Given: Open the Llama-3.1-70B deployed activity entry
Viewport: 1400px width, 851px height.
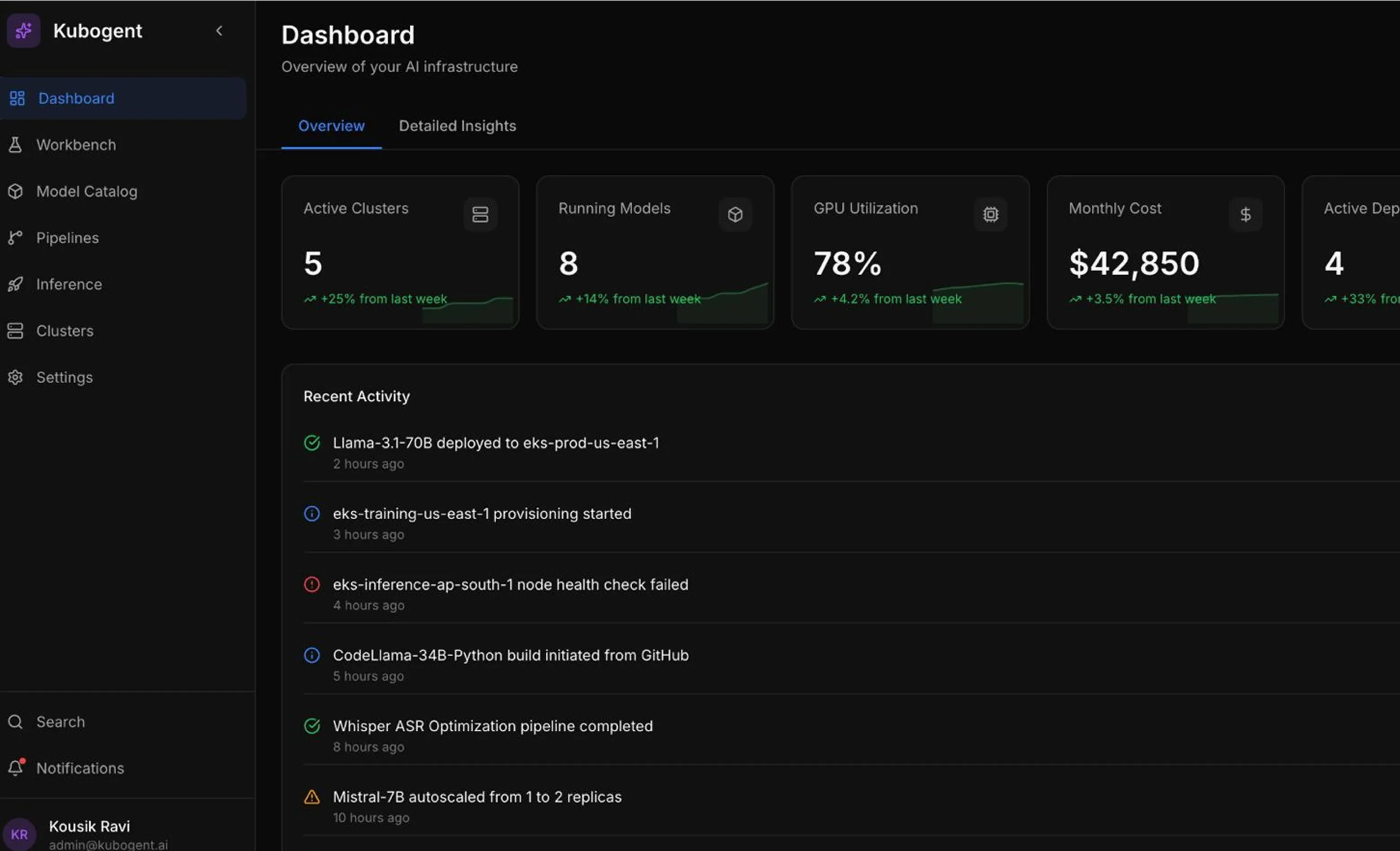Looking at the screenshot, I should point(851,452).
